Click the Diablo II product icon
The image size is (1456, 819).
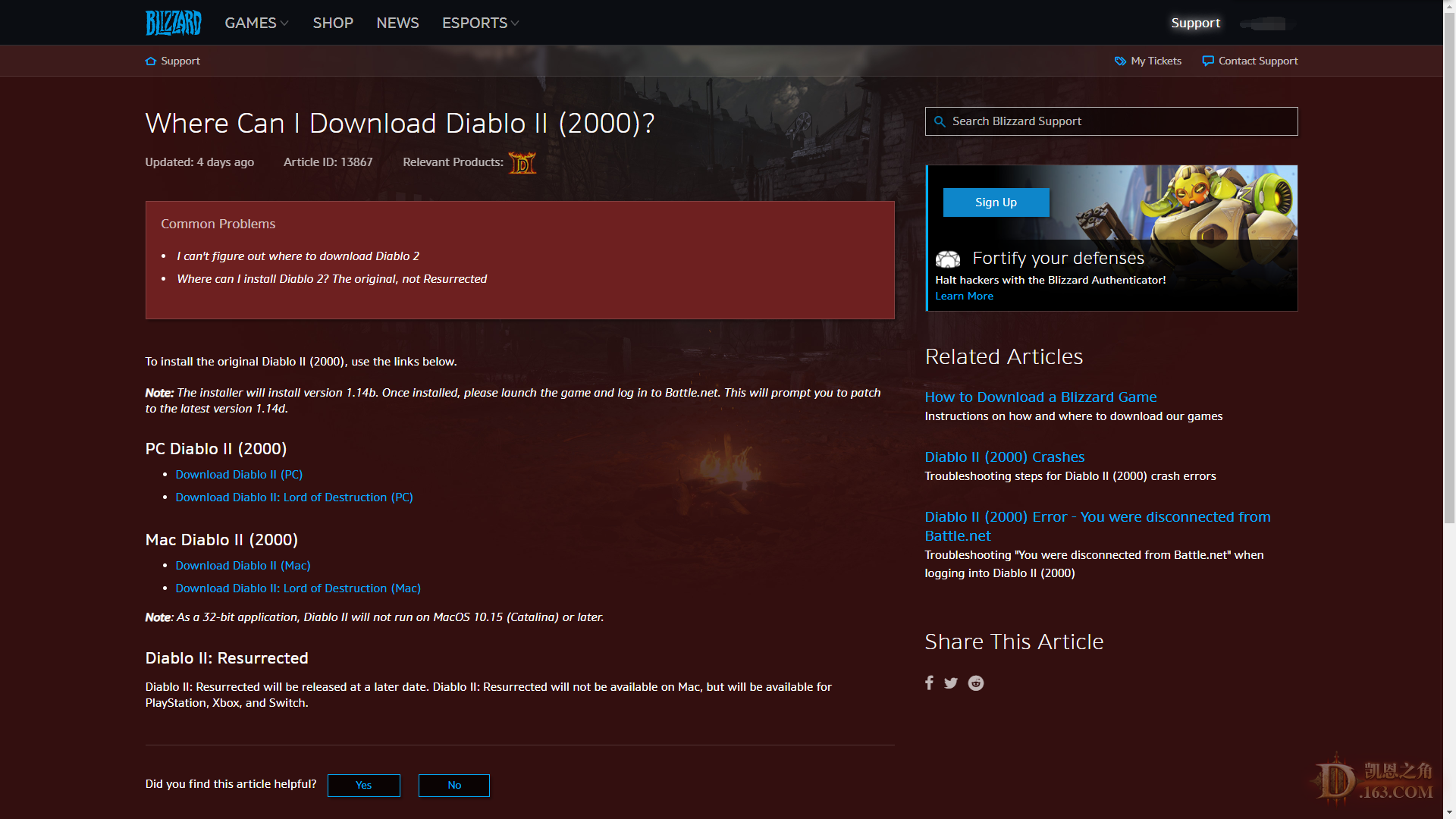click(522, 162)
